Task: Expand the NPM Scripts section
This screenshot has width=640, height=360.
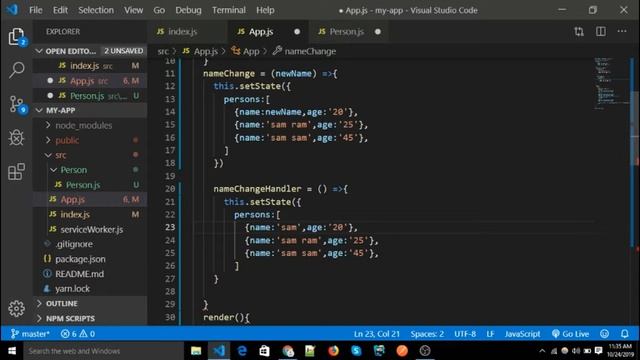Action: pos(90,318)
